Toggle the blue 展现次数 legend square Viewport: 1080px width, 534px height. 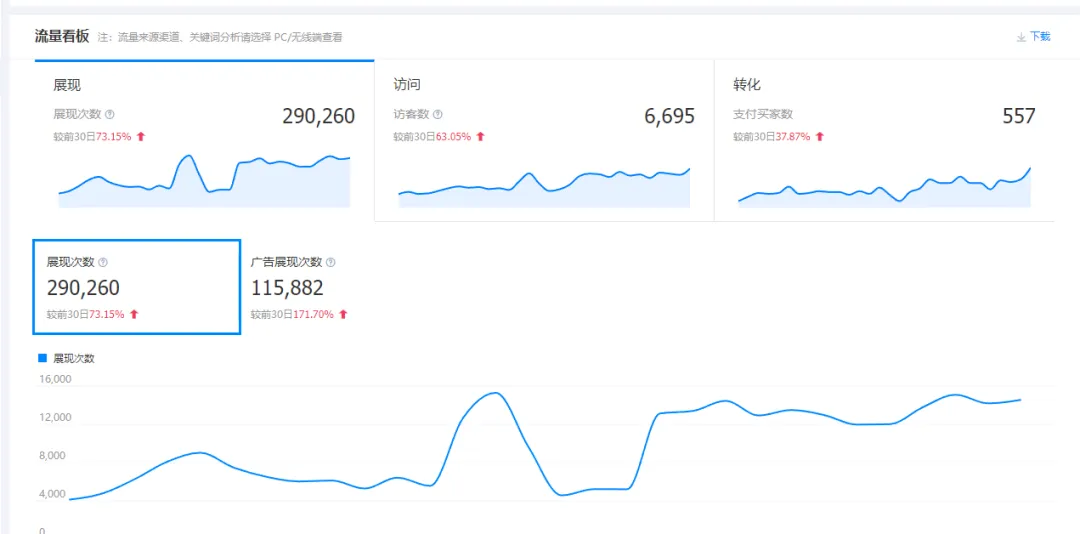[42, 357]
